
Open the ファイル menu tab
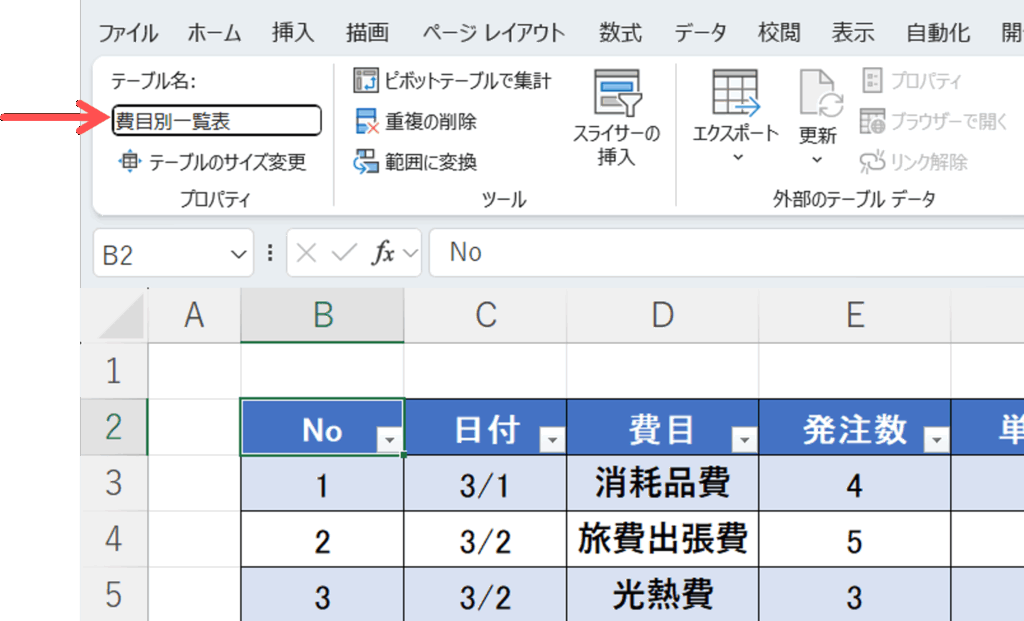point(128,33)
